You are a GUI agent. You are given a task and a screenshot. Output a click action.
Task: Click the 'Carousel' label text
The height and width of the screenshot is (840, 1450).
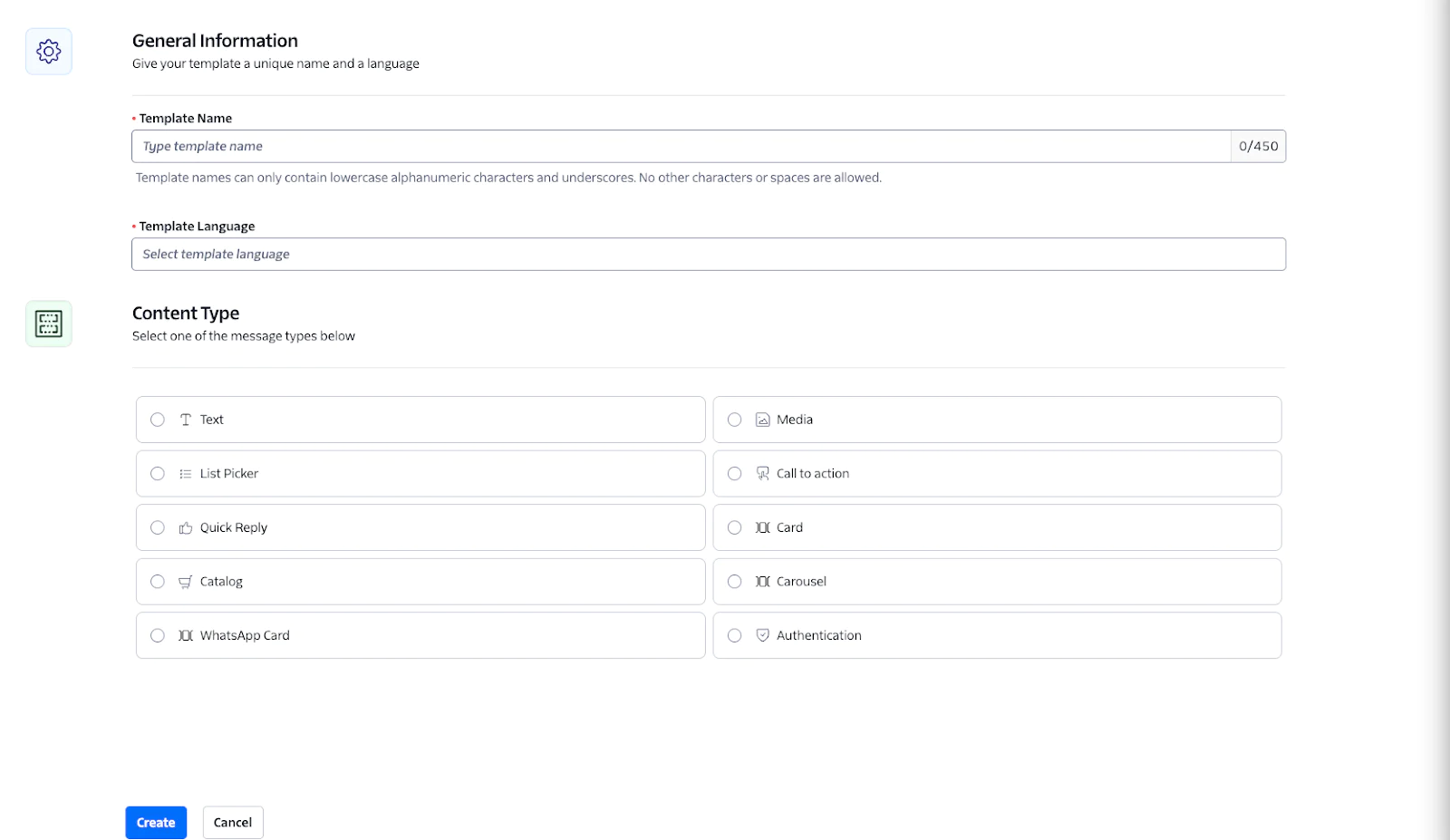coord(801,582)
